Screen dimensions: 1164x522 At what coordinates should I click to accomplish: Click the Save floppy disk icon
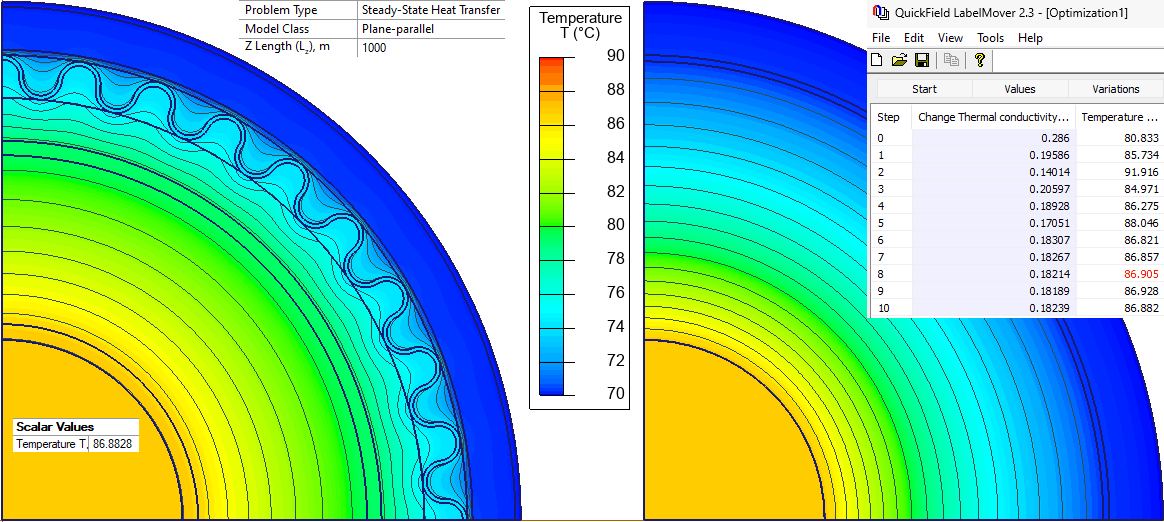click(x=921, y=60)
